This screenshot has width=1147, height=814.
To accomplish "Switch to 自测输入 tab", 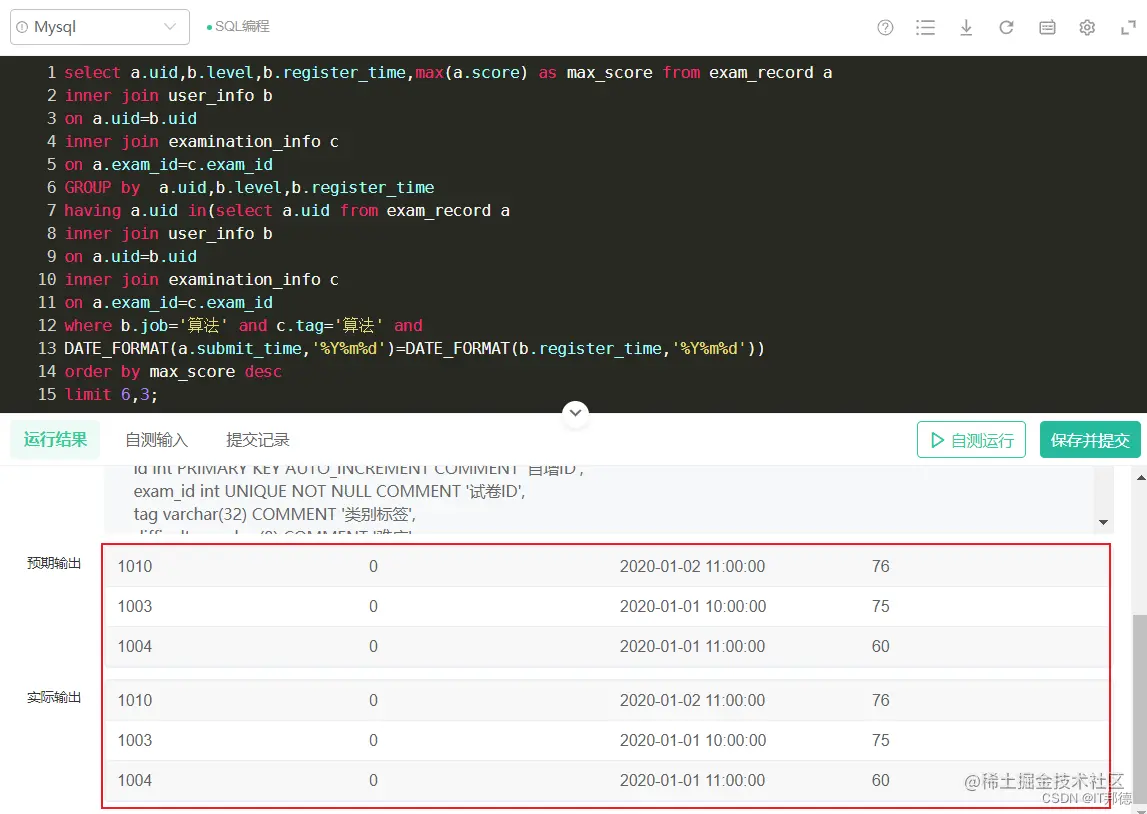I will click(157, 440).
